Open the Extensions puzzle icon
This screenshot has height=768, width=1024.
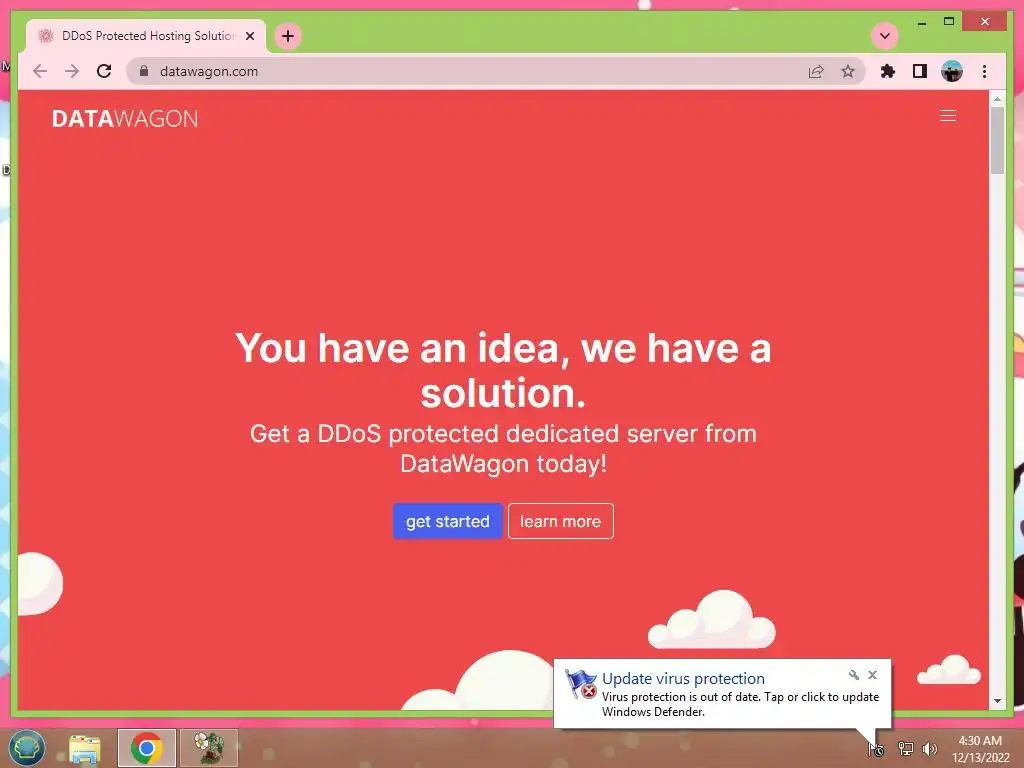tap(888, 71)
